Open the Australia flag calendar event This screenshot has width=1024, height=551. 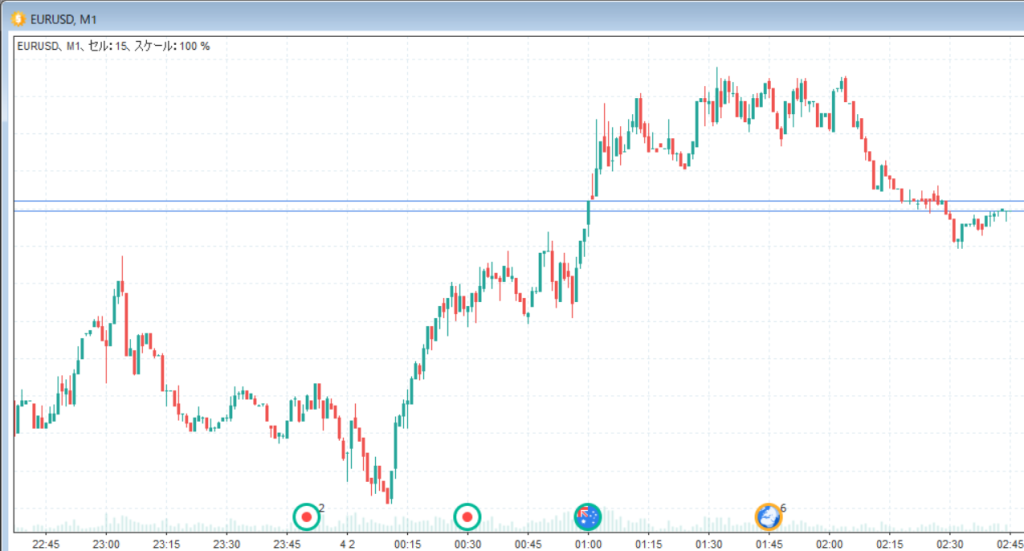click(x=588, y=516)
